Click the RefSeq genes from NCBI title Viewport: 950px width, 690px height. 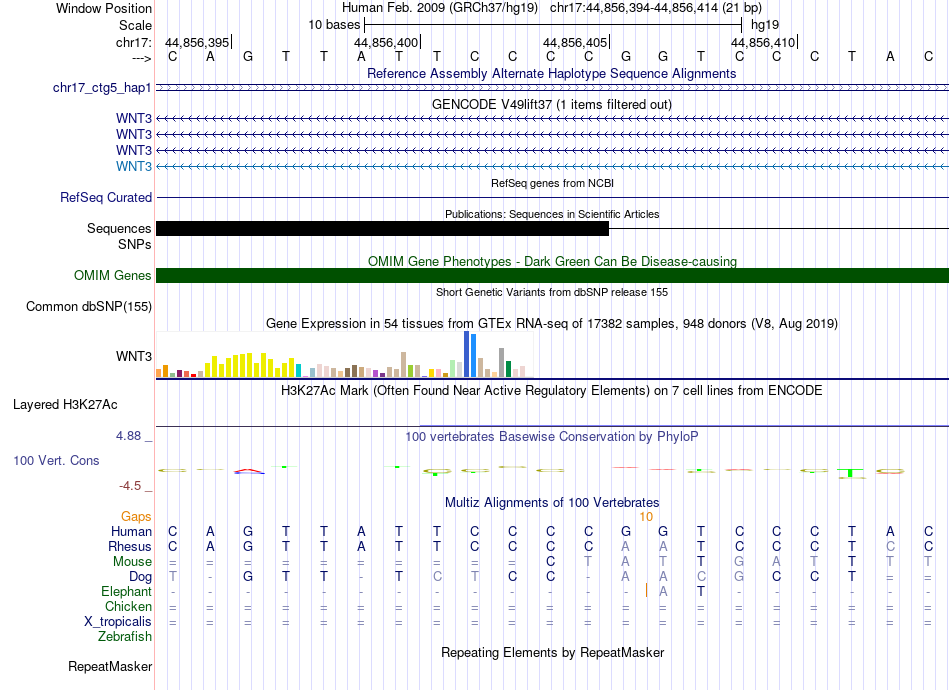pos(553,183)
